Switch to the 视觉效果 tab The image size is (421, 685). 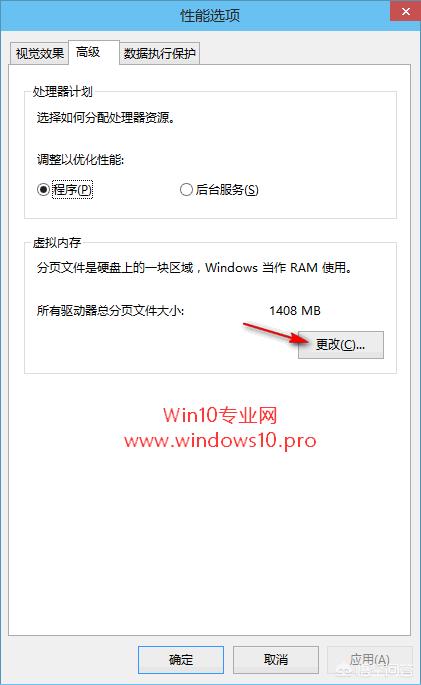click(x=39, y=53)
